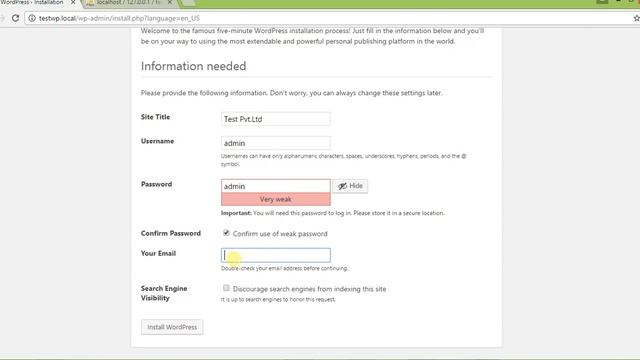The width and height of the screenshot is (640, 360).
Task: Edit the Password field
Action: pyautogui.click(x=276, y=186)
